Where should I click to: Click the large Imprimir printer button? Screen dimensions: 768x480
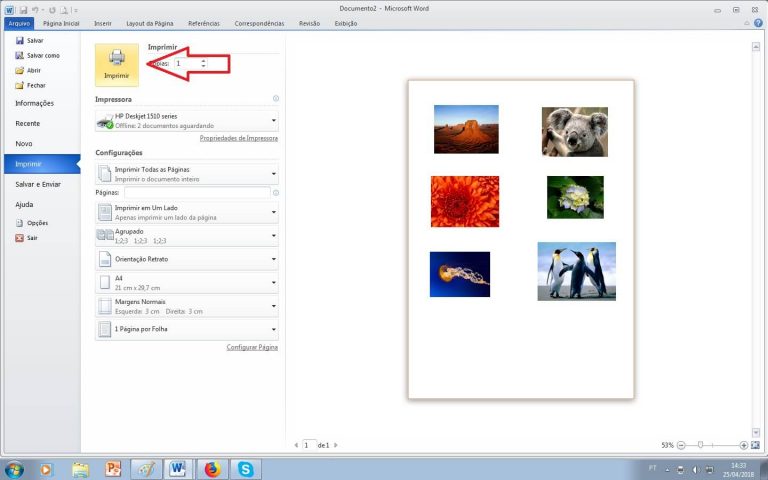pyautogui.click(x=117, y=64)
